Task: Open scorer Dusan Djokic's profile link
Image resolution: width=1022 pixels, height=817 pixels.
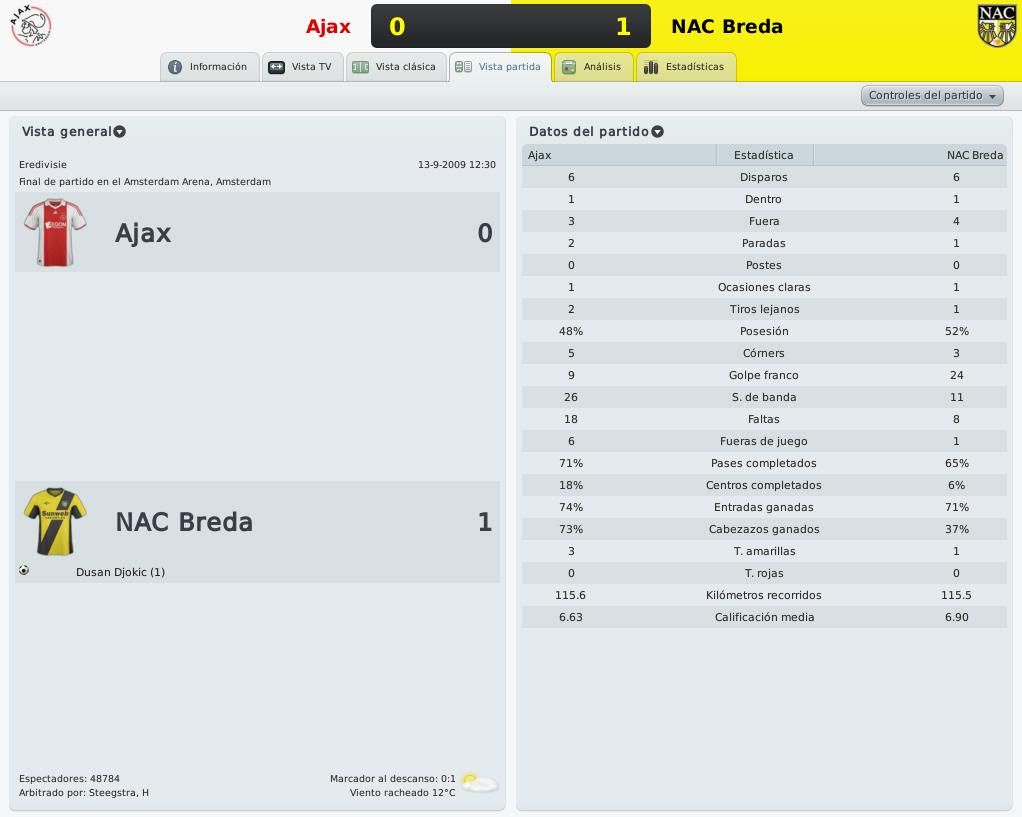Action: [x=120, y=572]
